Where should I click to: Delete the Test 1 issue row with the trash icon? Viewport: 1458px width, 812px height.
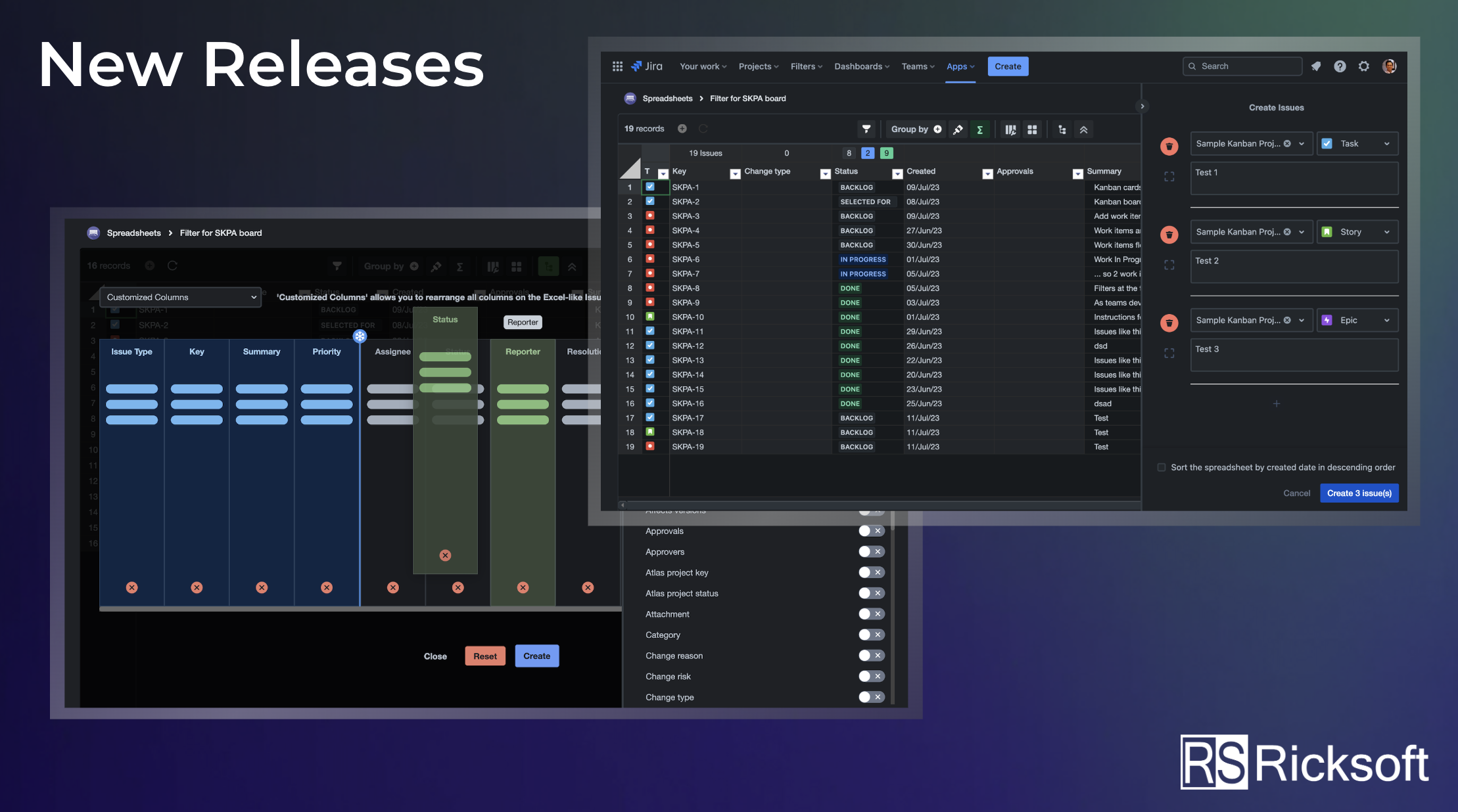[1169, 146]
